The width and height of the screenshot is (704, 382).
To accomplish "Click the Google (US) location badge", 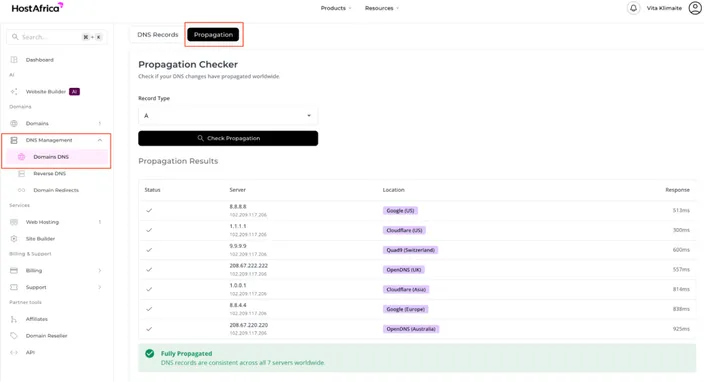I will pos(400,211).
